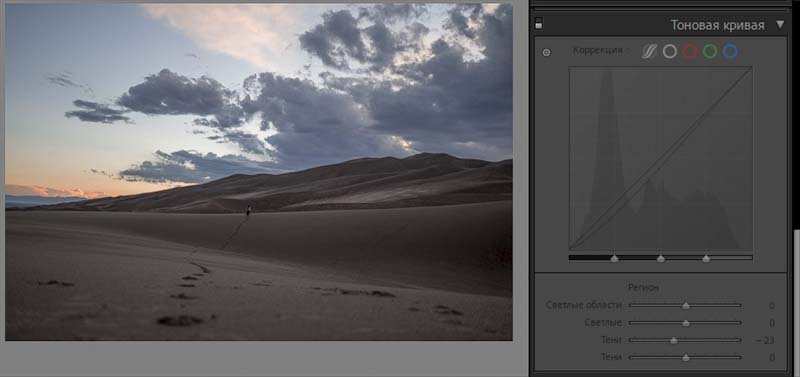
Task: Click the slider handle set to -23
Action: (x=674, y=340)
